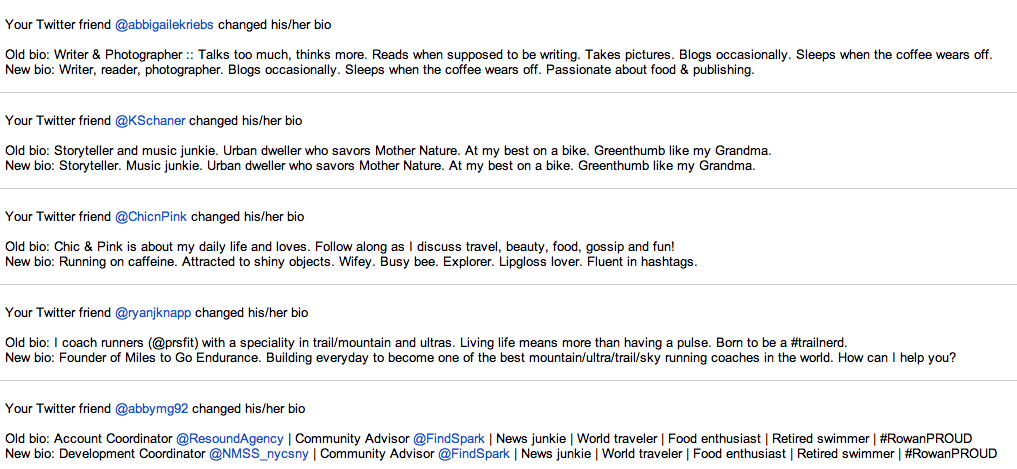The width and height of the screenshot is (1017, 469).
Task: Open the @KSchaner profile link
Action: pyautogui.click(x=150, y=121)
